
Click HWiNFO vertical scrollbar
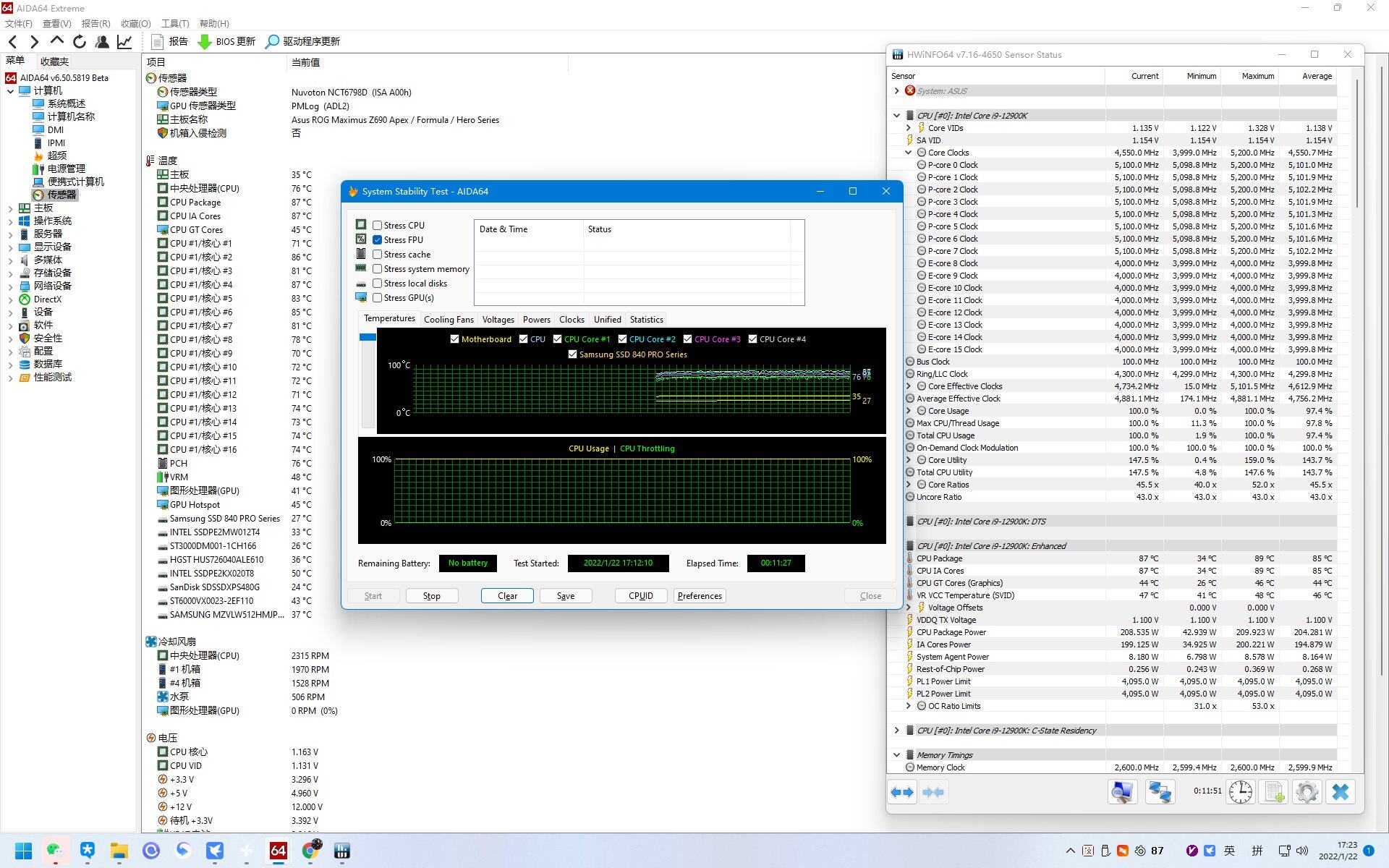[x=1357, y=145]
